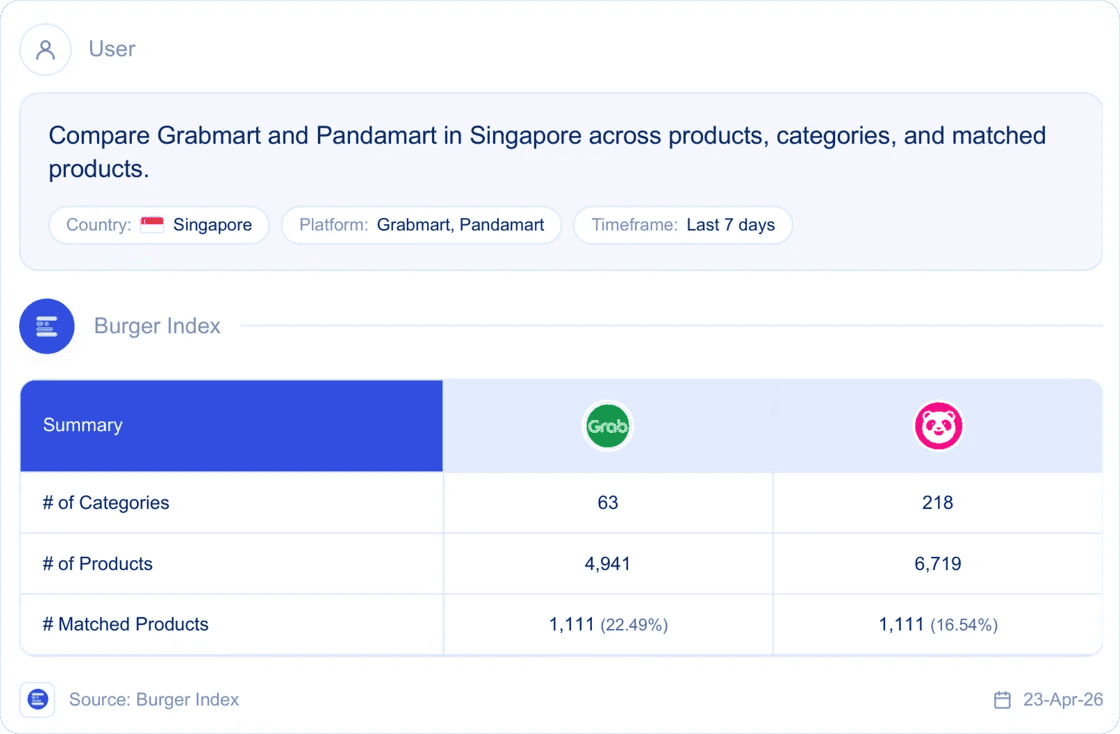Click the "Burger Index" heading text

pos(157,326)
